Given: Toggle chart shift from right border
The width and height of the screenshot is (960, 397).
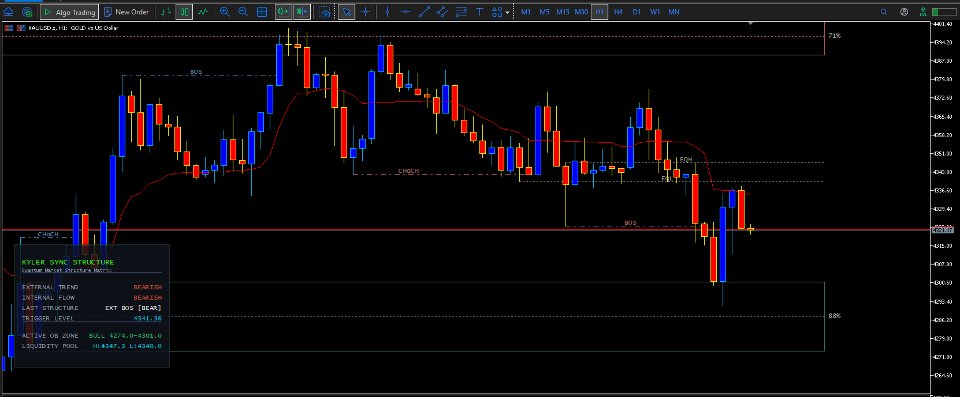Looking at the screenshot, I should click(x=301, y=12).
